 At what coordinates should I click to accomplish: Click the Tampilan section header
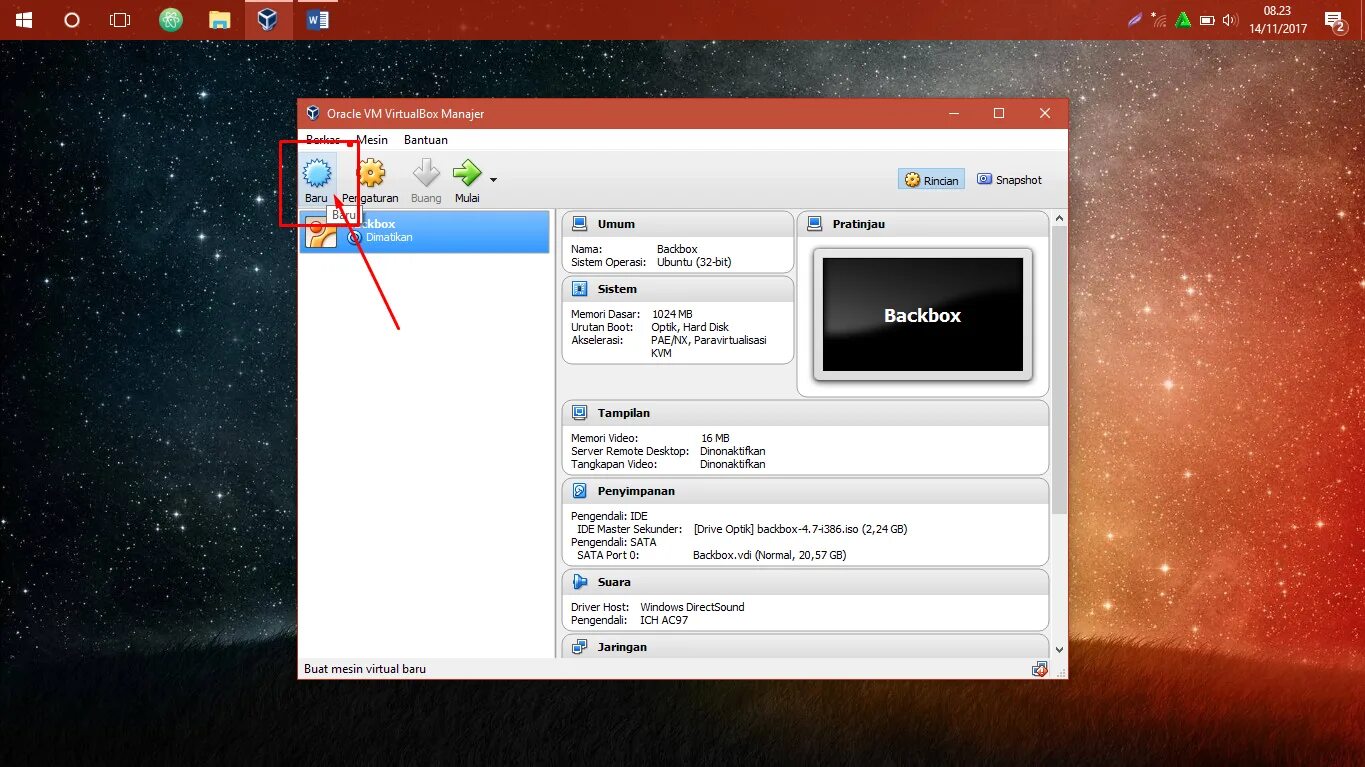805,413
